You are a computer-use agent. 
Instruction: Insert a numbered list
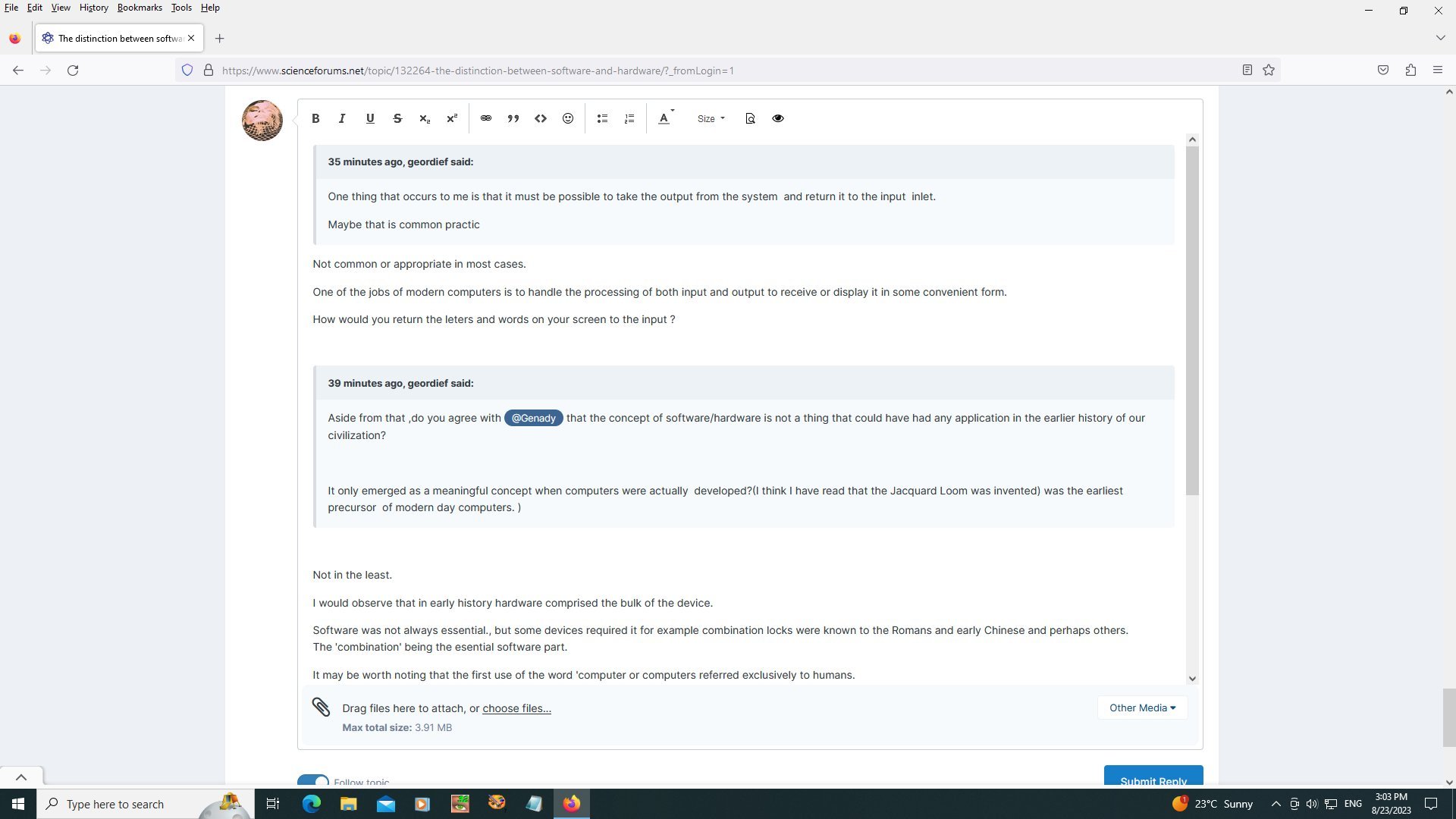[x=629, y=118]
